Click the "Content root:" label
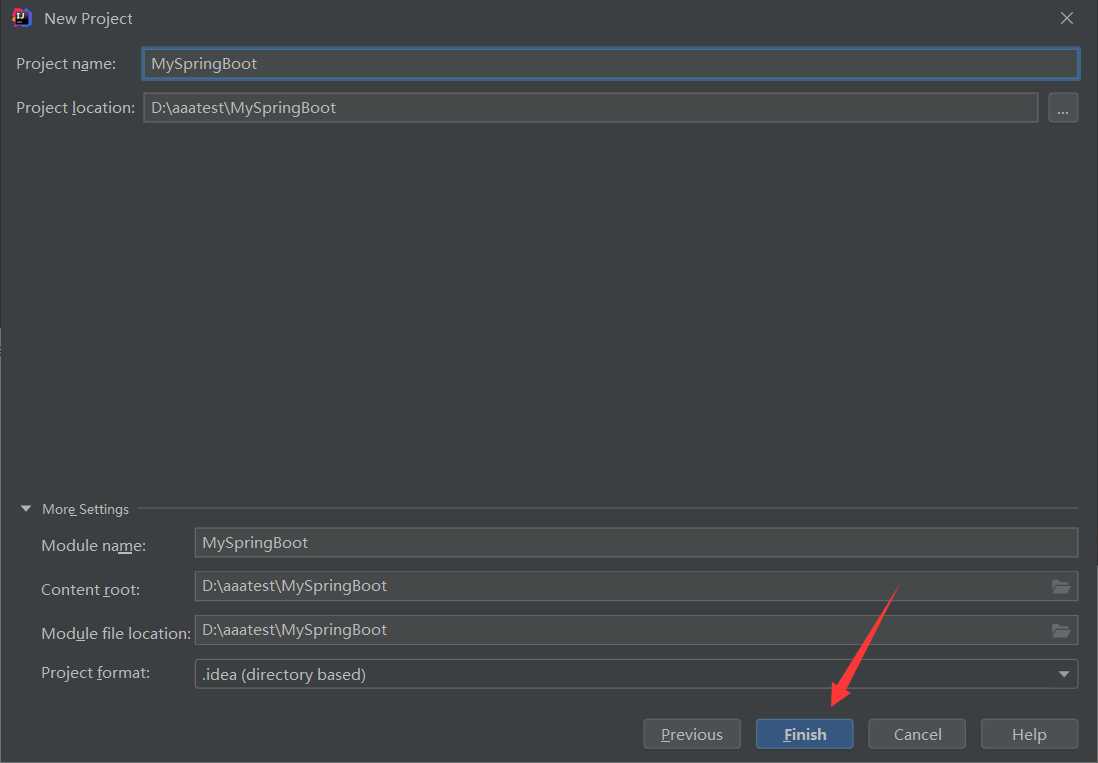Screen dimensions: 1098x763 90,589
